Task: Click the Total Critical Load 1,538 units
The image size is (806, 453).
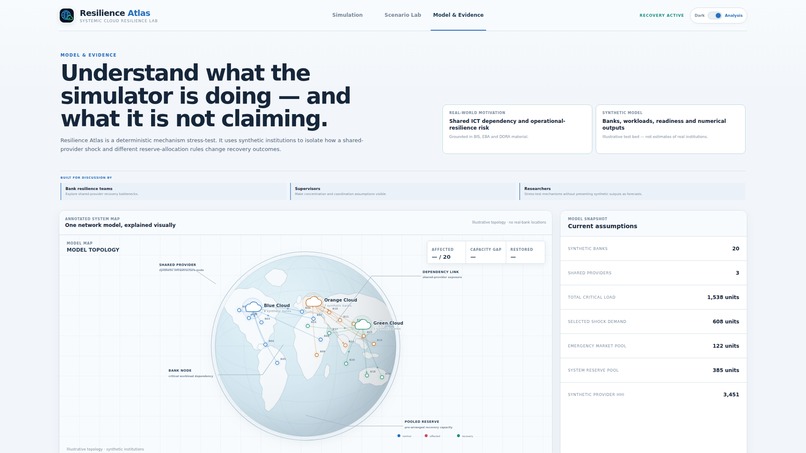Action: tap(723, 297)
